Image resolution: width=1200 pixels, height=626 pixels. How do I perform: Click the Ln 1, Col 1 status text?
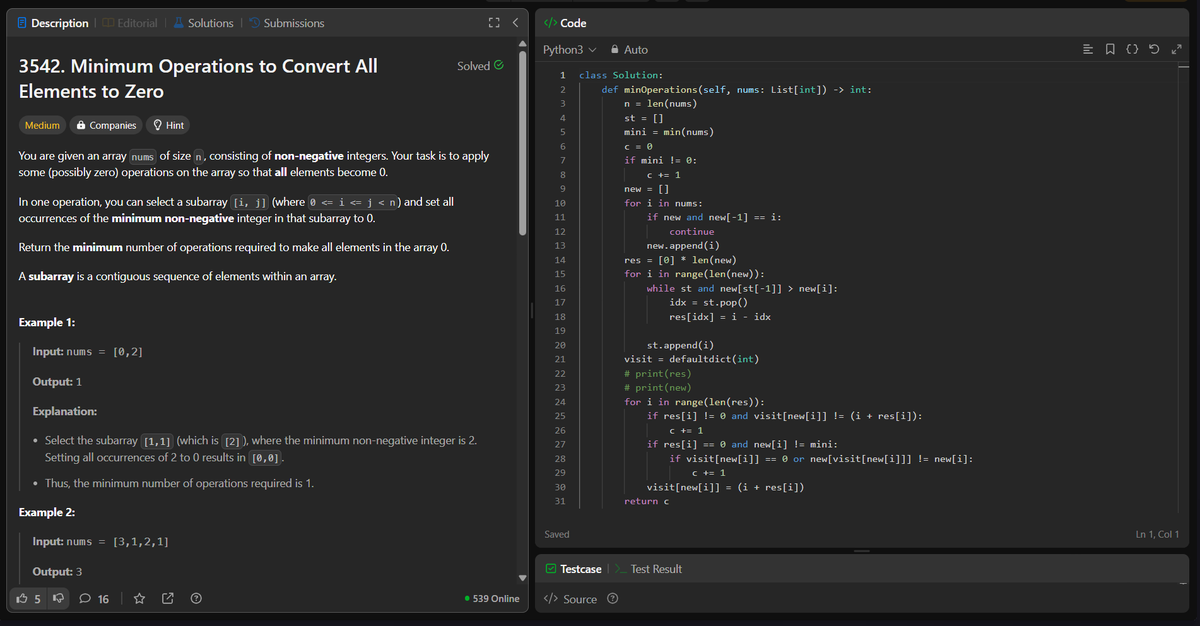point(1157,535)
